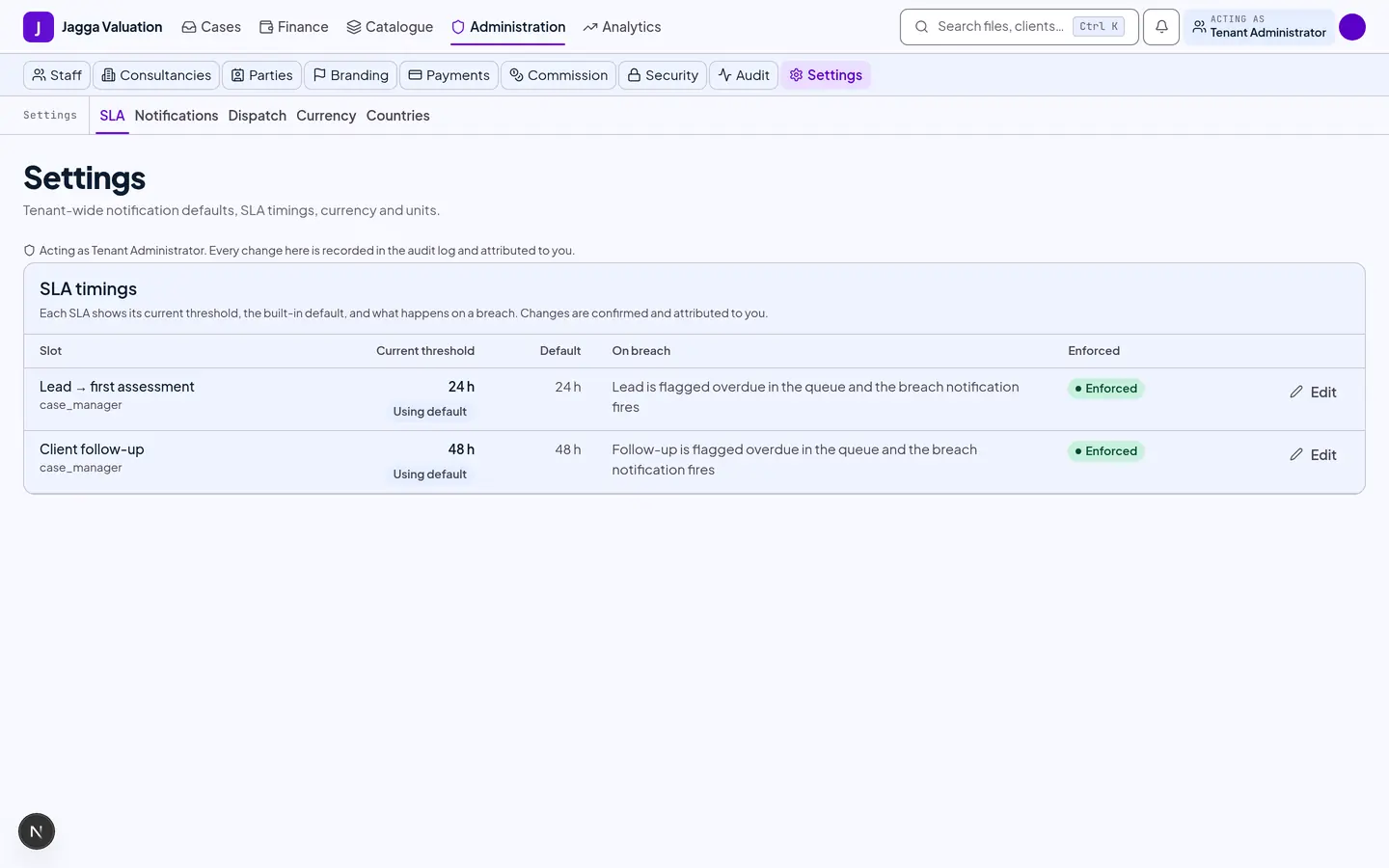Image resolution: width=1389 pixels, height=868 pixels.
Task: Open the Commission admin tab
Action: (x=558, y=75)
